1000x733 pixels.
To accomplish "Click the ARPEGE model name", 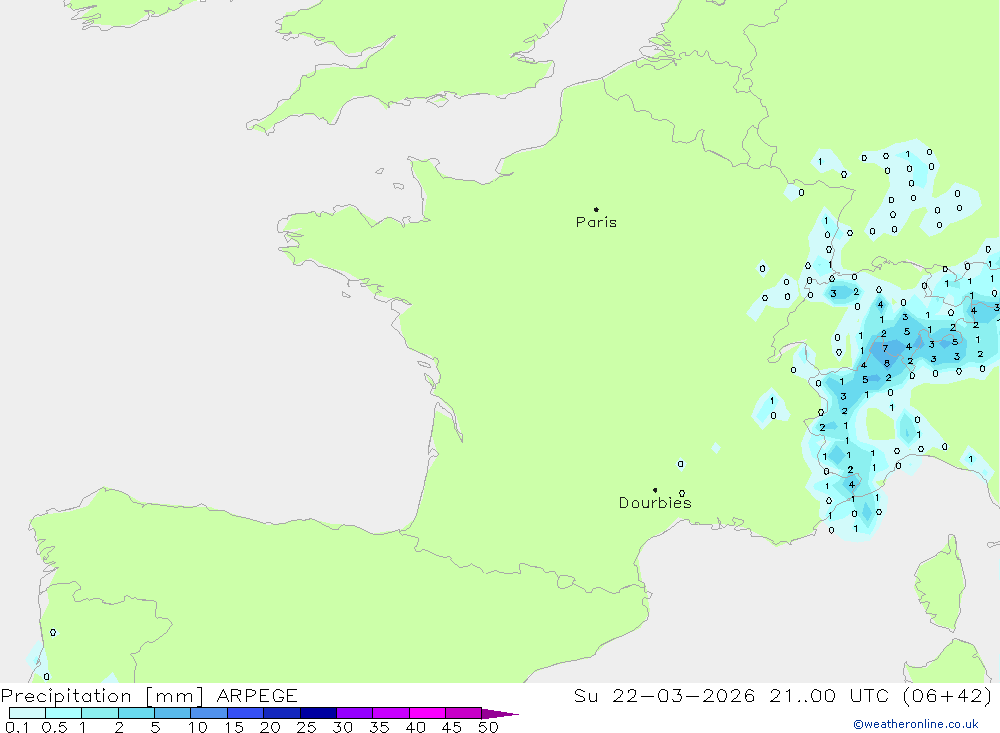I will (255, 696).
